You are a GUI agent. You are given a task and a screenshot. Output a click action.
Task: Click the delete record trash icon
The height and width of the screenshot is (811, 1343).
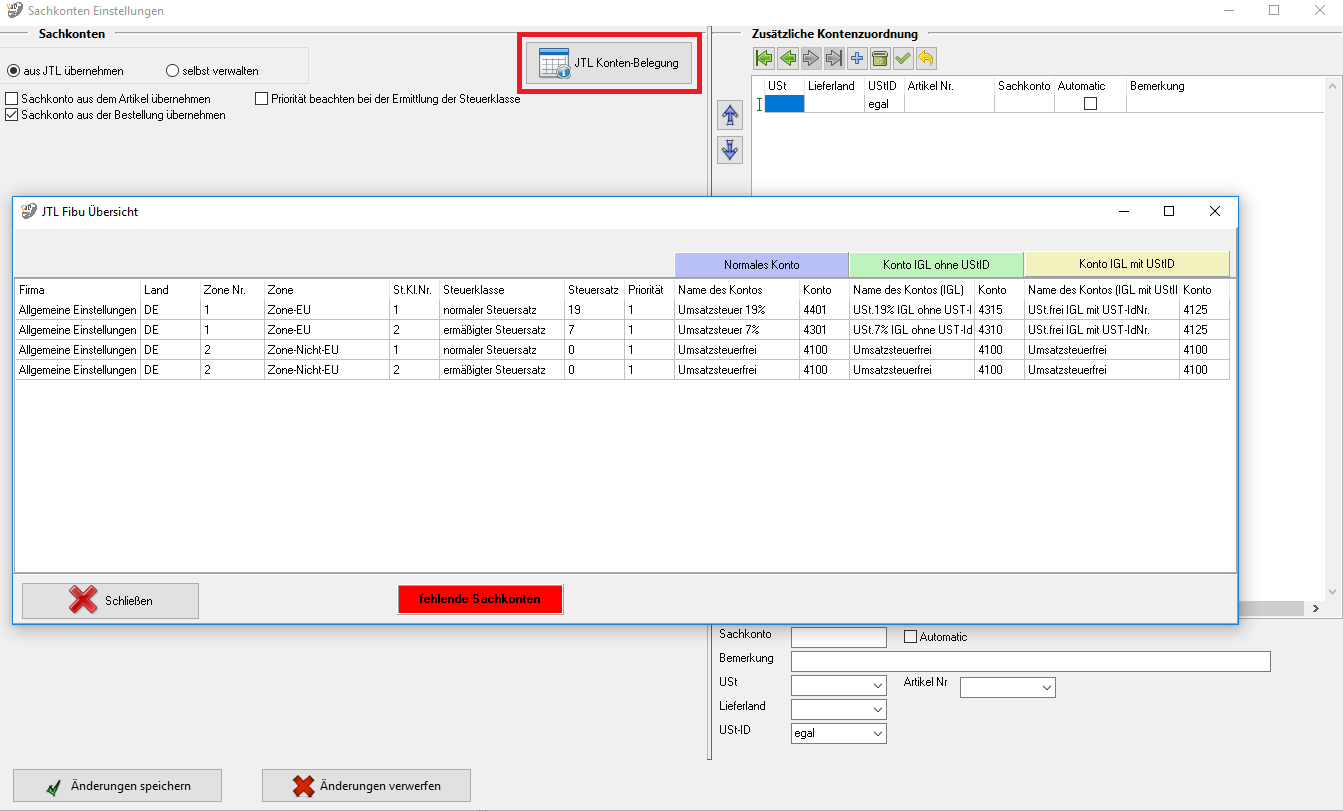[880, 59]
